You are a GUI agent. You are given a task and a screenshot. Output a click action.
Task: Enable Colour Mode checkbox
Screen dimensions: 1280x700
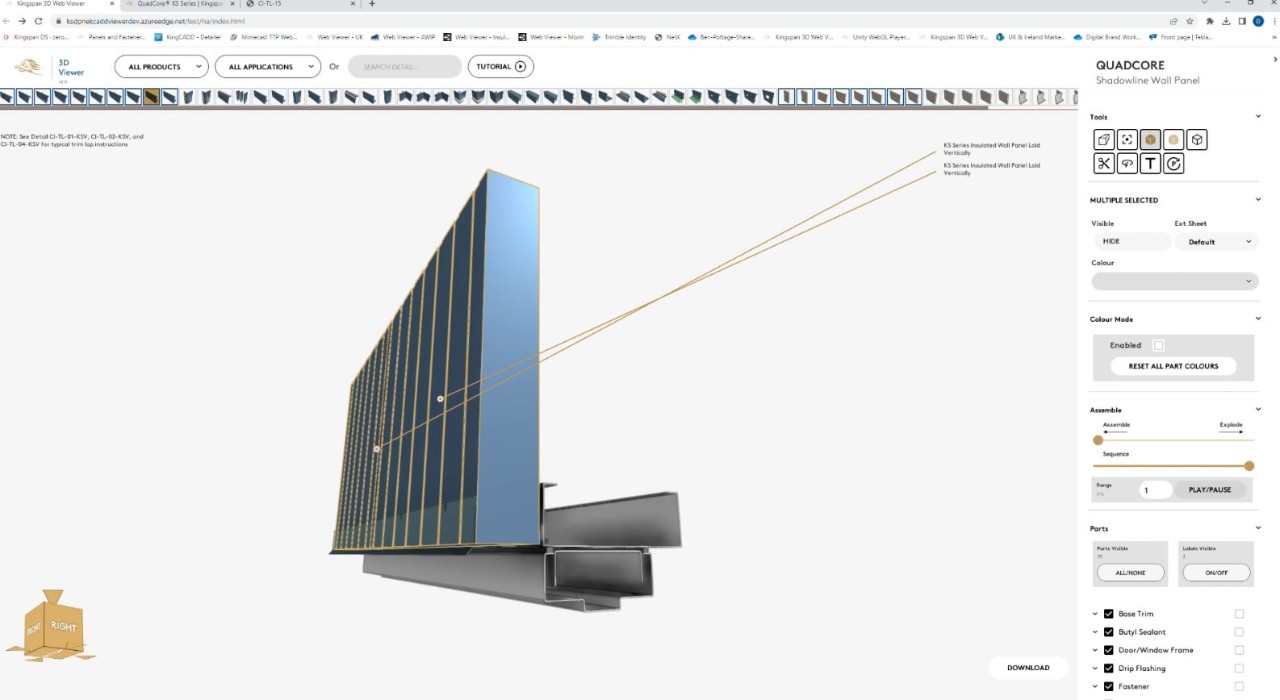click(x=1158, y=345)
